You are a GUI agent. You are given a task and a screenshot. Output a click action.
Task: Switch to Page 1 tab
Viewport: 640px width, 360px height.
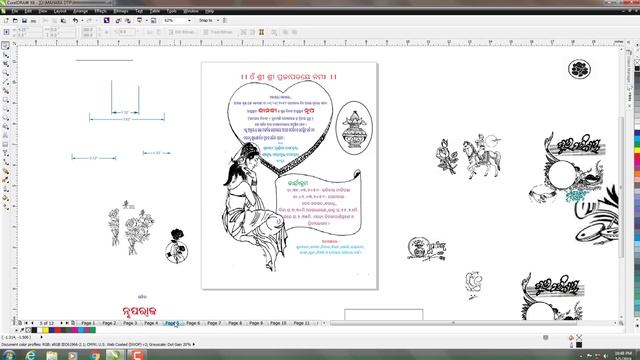click(88, 323)
